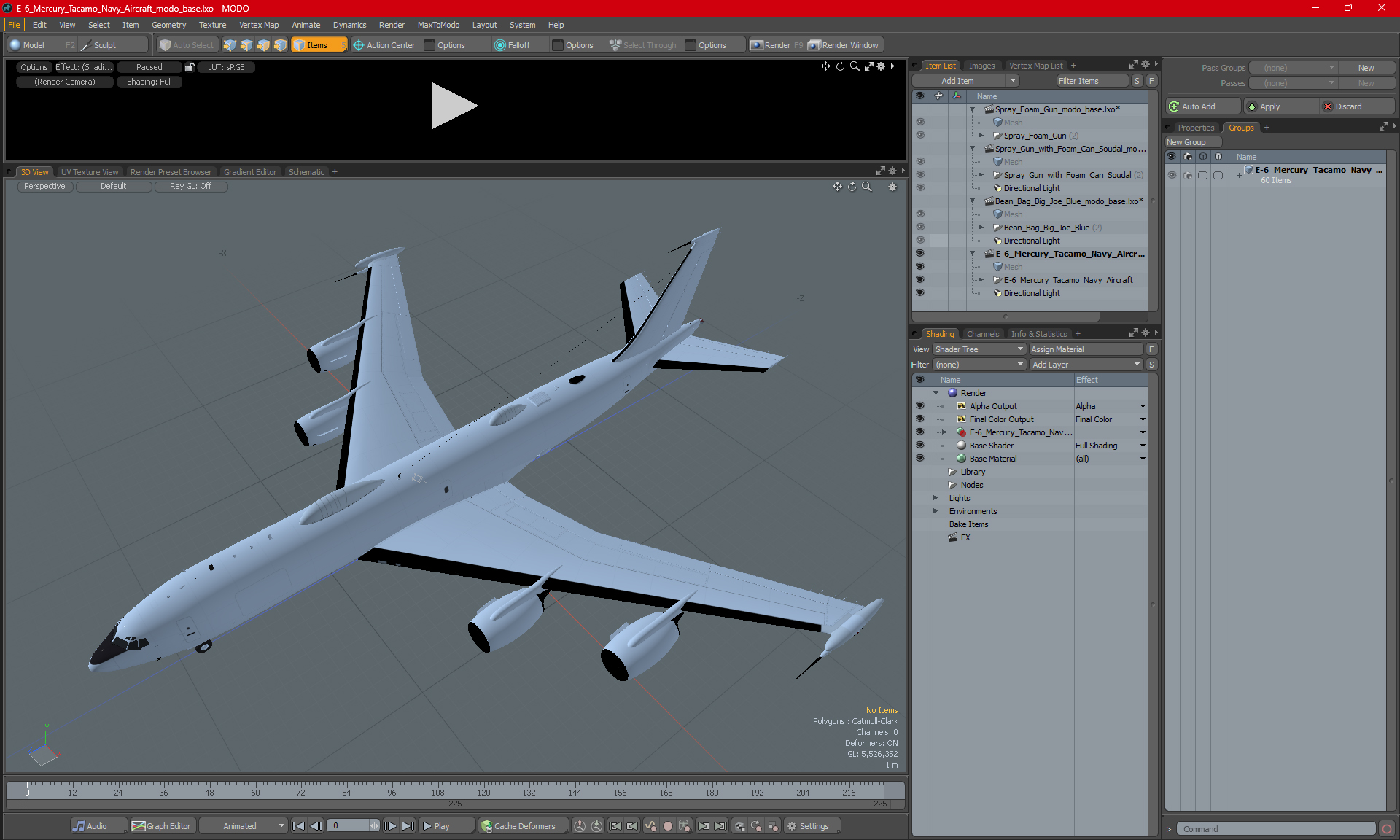Toggle the preview lock icon

point(190,67)
